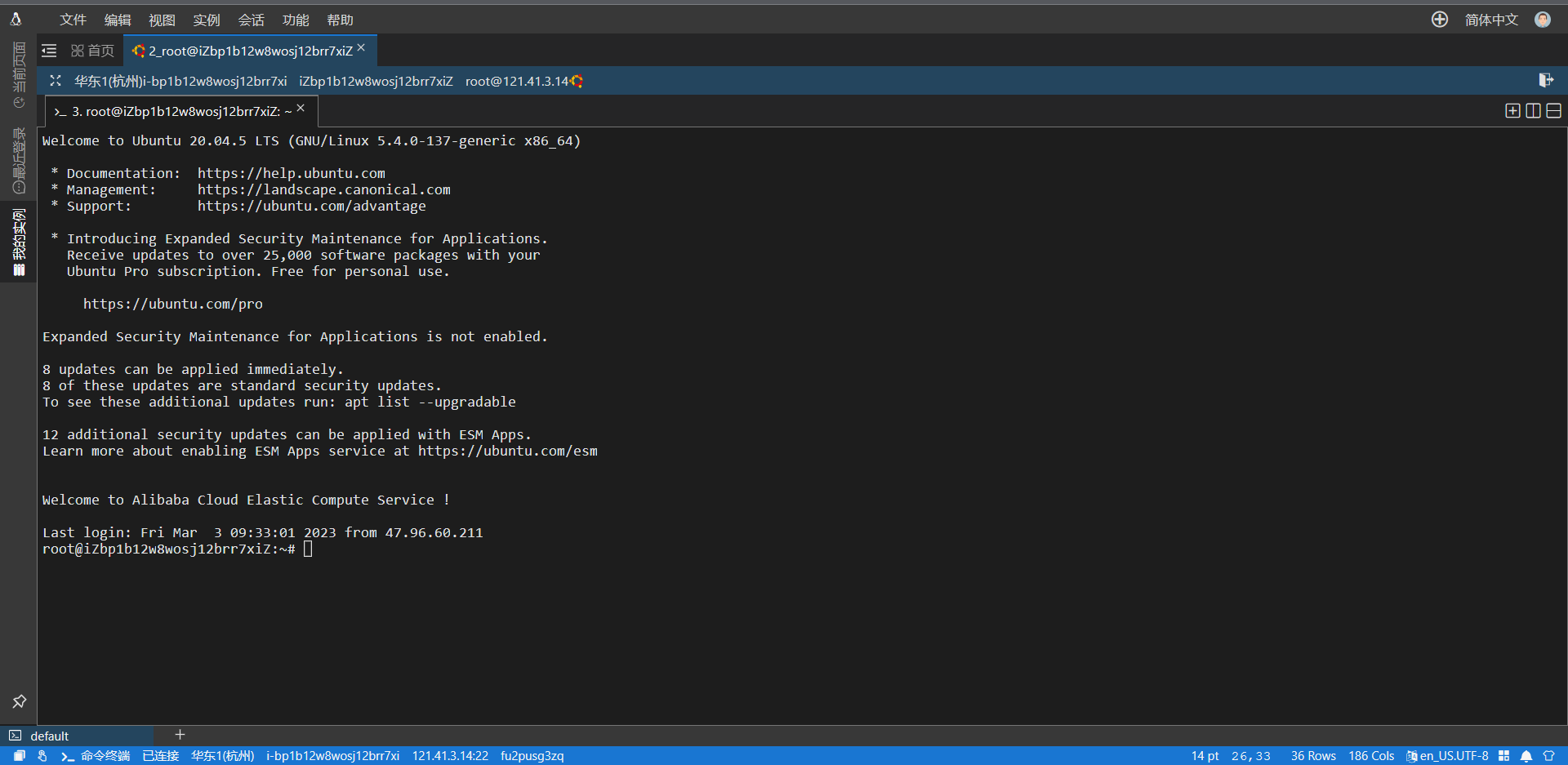Click https://ubuntu.com/pro link in terminal

(173, 304)
